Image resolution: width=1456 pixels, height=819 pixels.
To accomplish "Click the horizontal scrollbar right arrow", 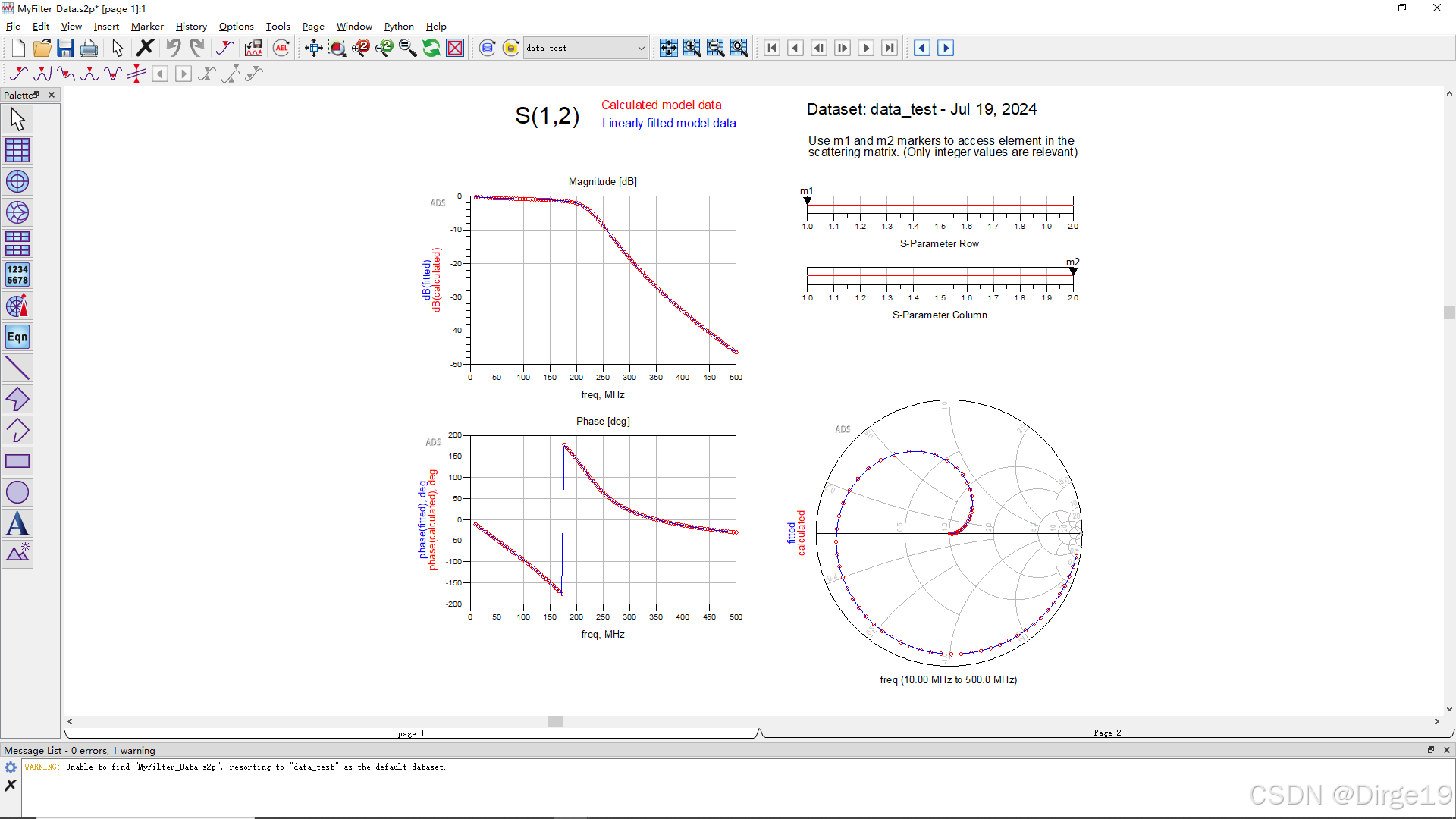I will (1436, 721).
